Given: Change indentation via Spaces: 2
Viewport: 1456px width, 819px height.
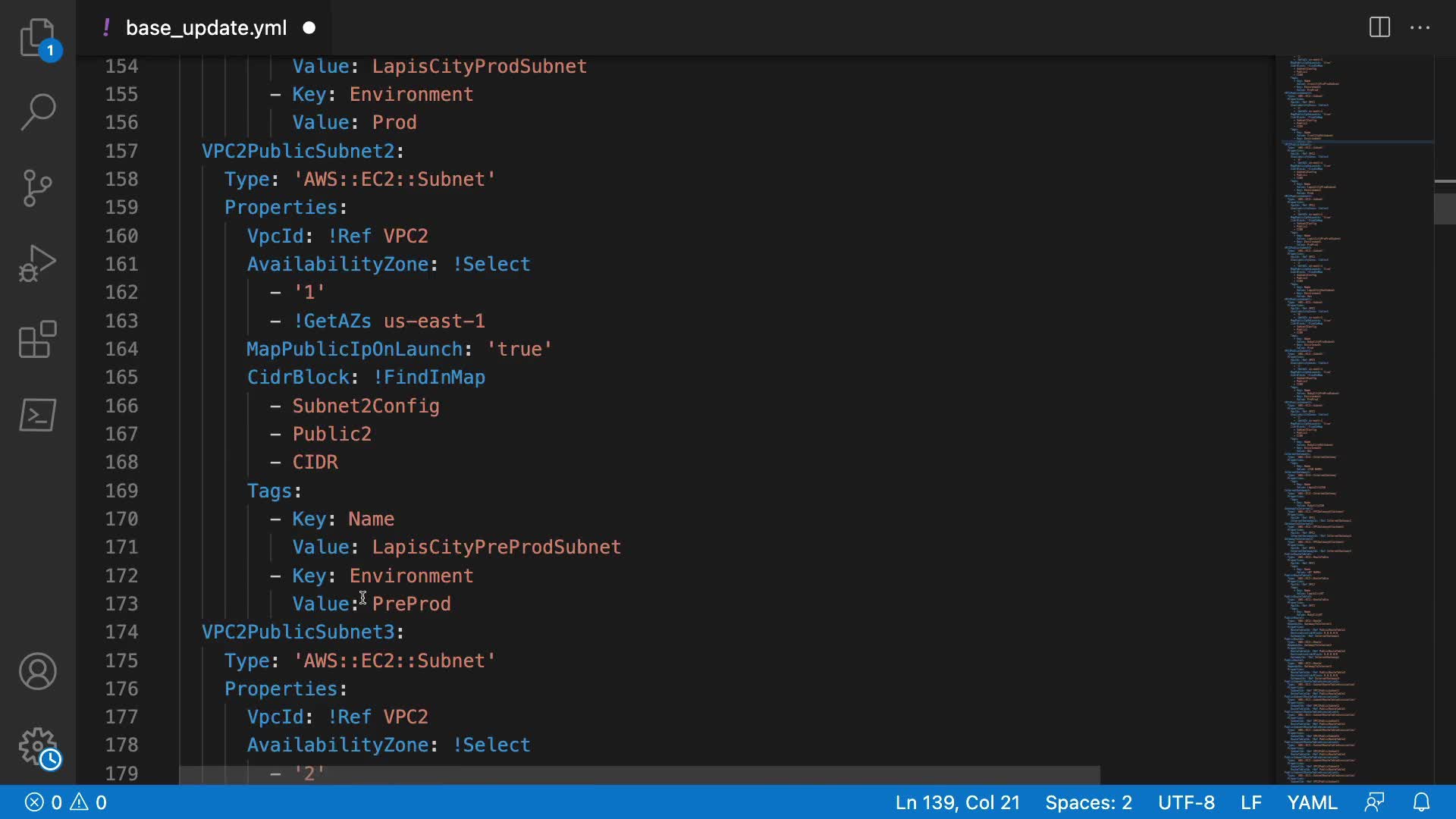Looking at the screenshot, I should (1088, 802).
